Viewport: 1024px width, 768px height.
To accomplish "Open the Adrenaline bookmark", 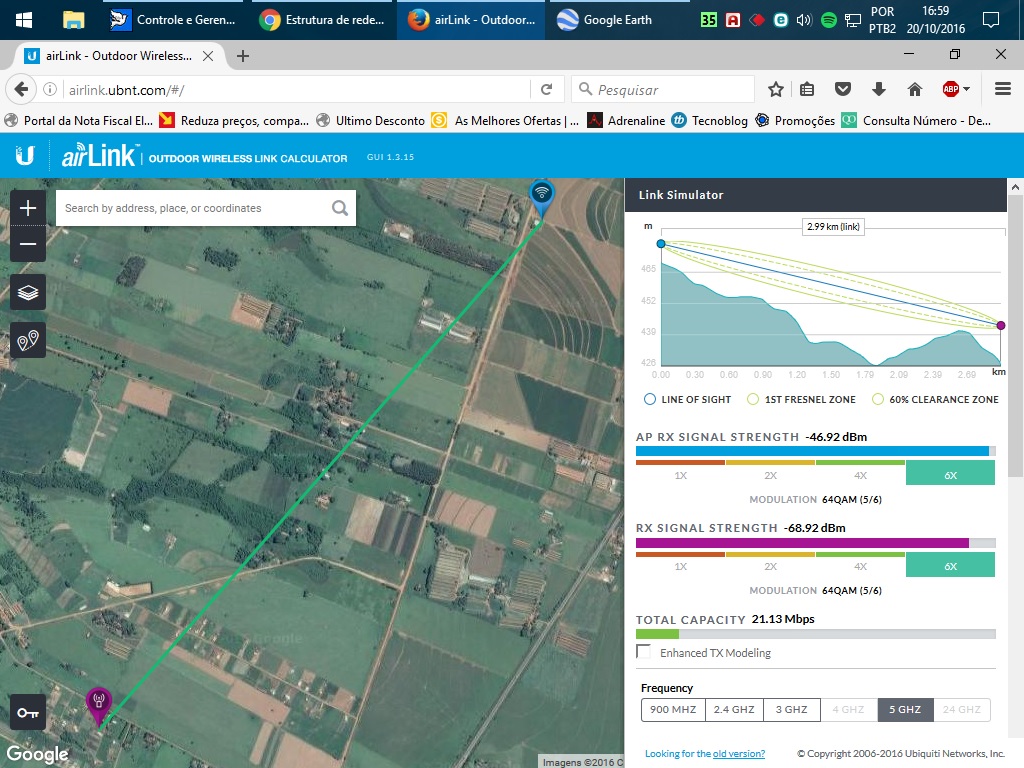I will [x=626, y=121].
